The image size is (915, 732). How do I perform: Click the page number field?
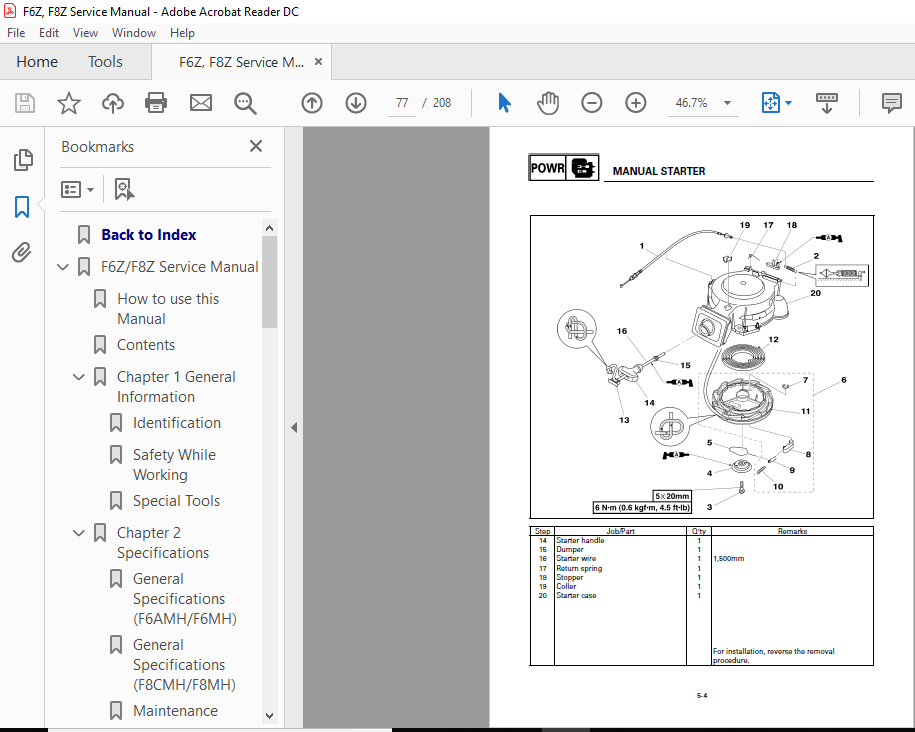click(x=402, y=103)
